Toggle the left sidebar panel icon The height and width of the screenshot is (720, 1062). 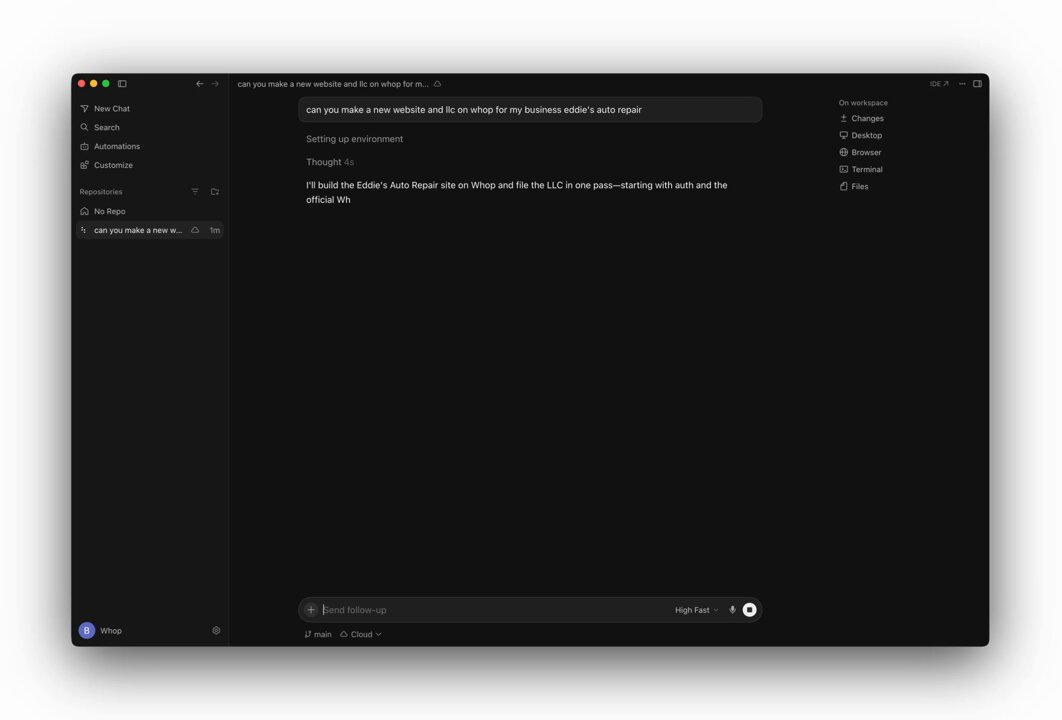pyautogui.click(x=122, y=84)
